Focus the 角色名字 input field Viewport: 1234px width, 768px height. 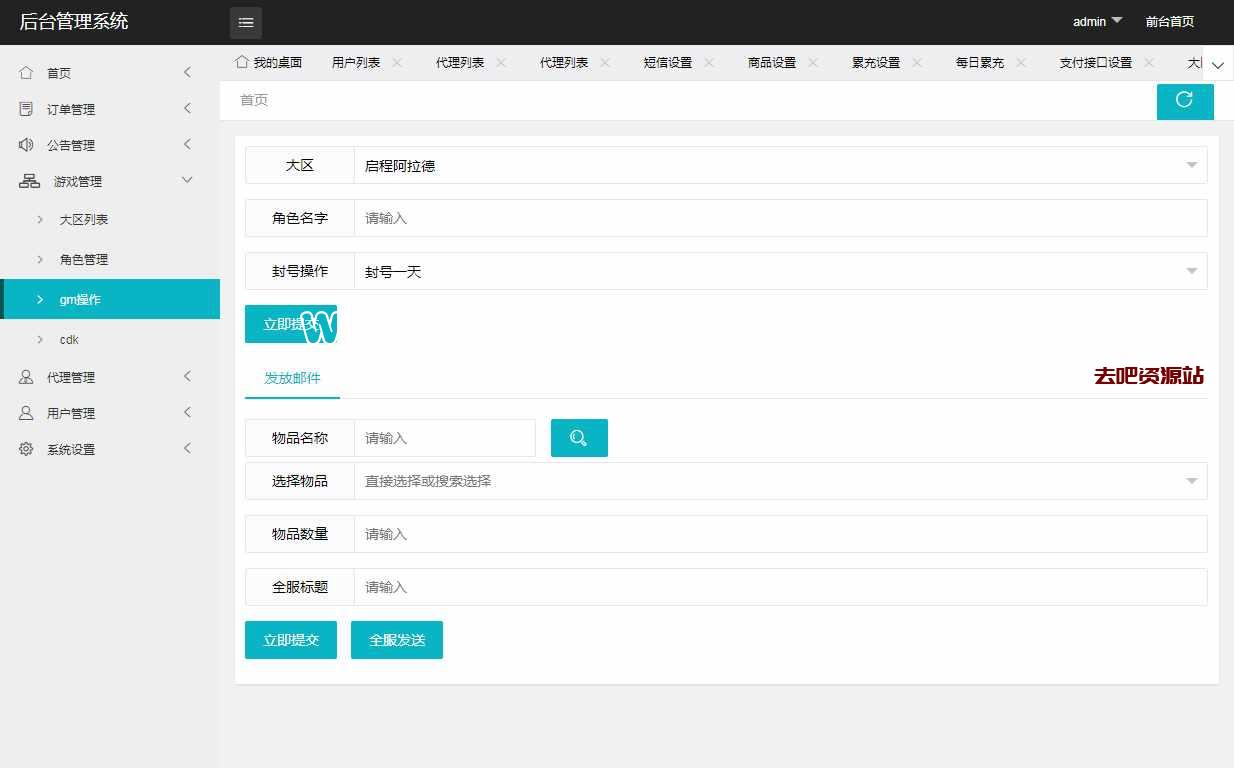tap(780, 218)
